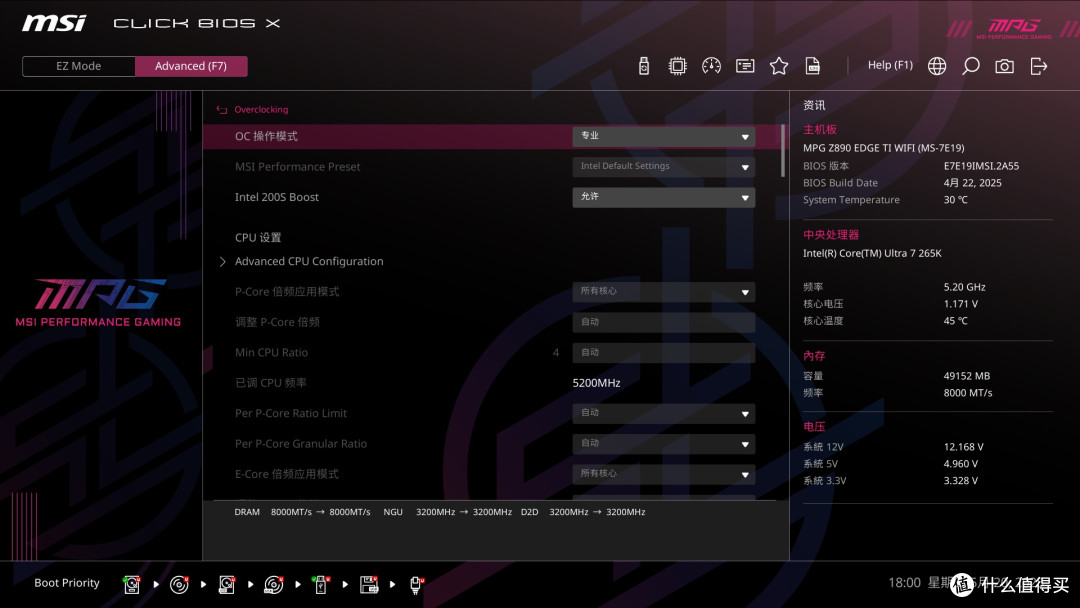Open the MSI Performance Preset dropdown
This screenshot has height=608, width=1080.
click(x=663, y=167)
